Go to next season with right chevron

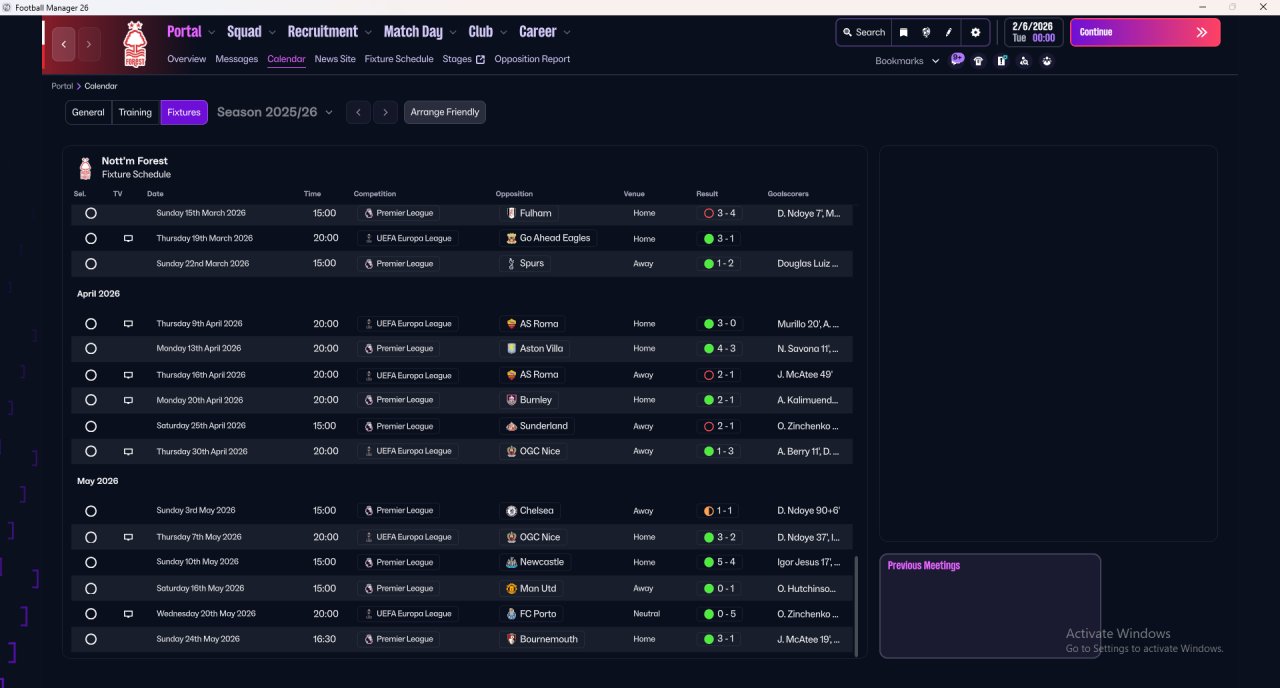coord(386,112)
